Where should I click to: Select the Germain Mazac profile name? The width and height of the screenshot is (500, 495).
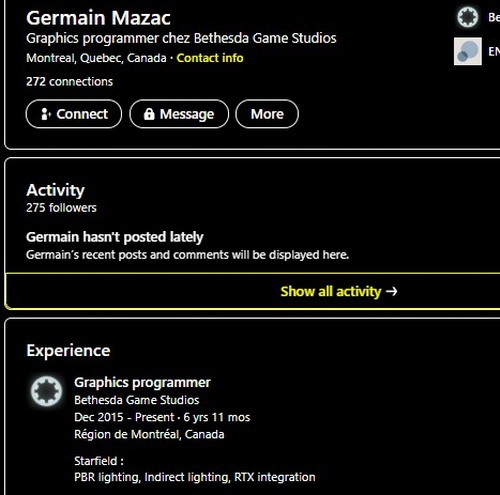98,18
